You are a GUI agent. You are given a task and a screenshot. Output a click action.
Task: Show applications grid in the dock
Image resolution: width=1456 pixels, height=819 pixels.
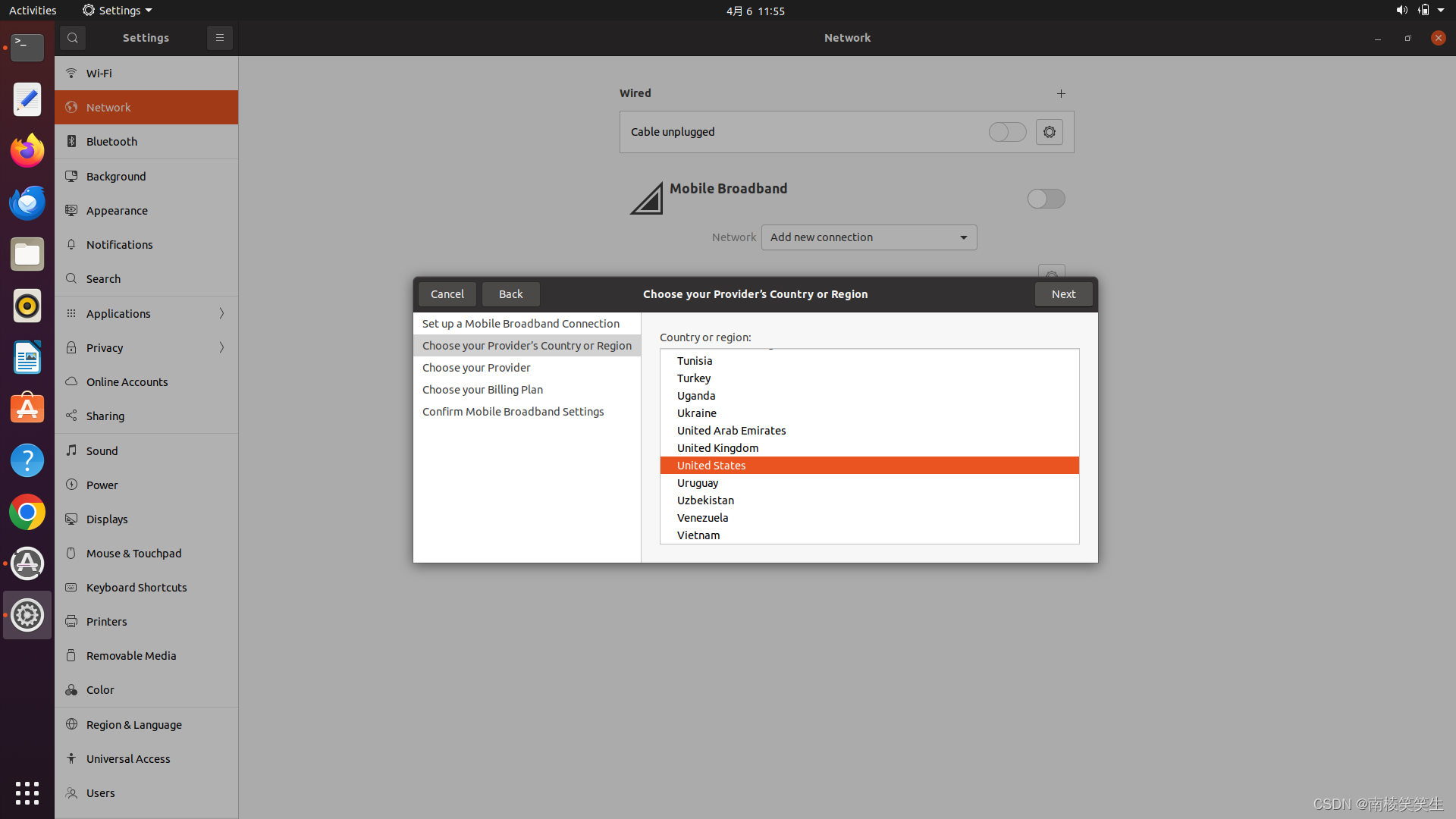tap(27, 793)
